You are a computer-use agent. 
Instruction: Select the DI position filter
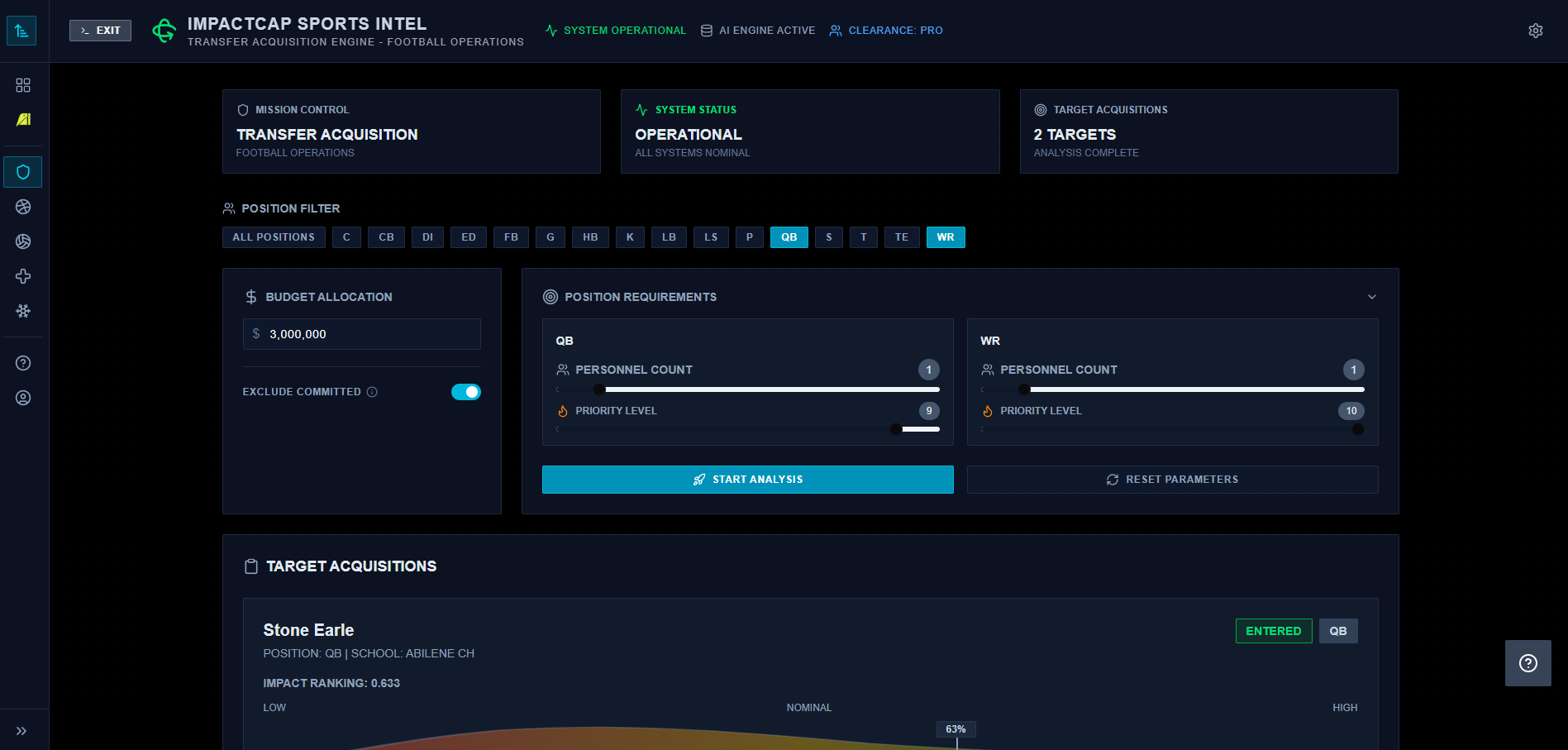[427, 237]
